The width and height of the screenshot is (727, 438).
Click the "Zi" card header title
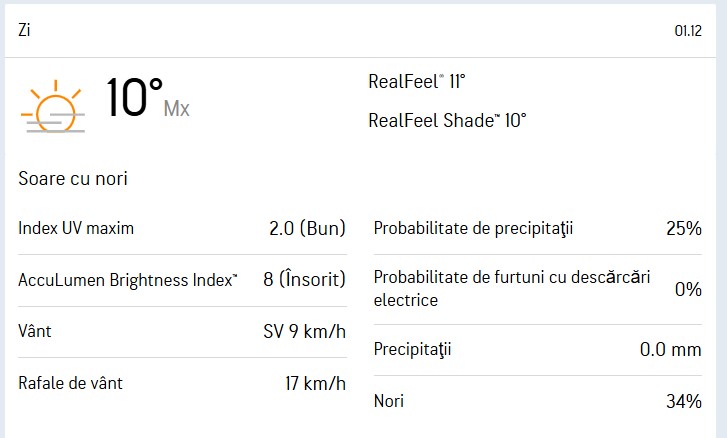click(x=25, y=29)
